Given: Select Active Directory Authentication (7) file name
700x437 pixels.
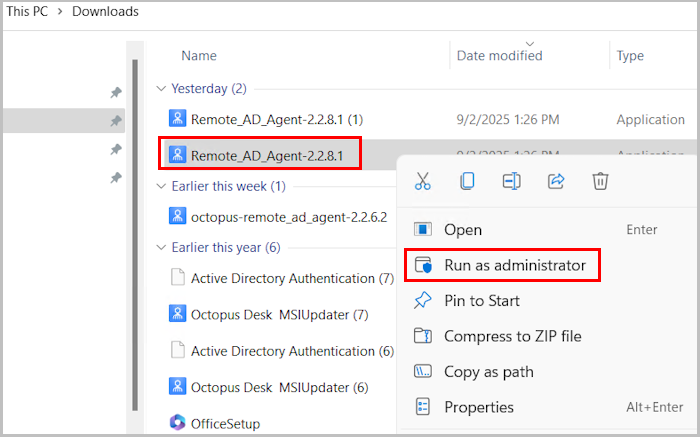Looking at the screenshot, I should pos(292,278).
